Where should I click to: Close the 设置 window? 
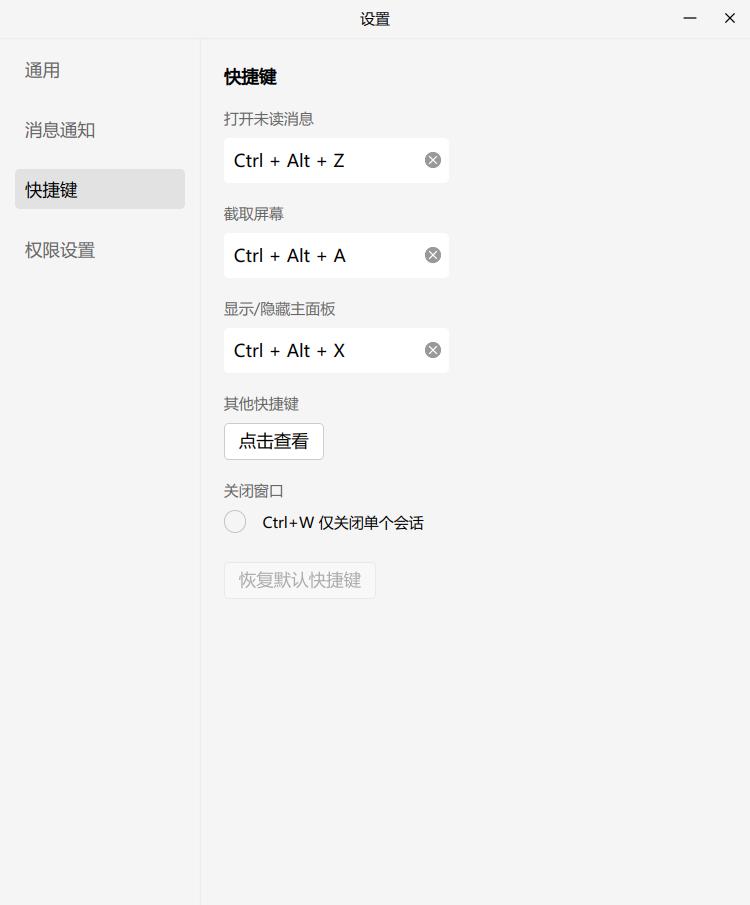[x=729, y=18]
